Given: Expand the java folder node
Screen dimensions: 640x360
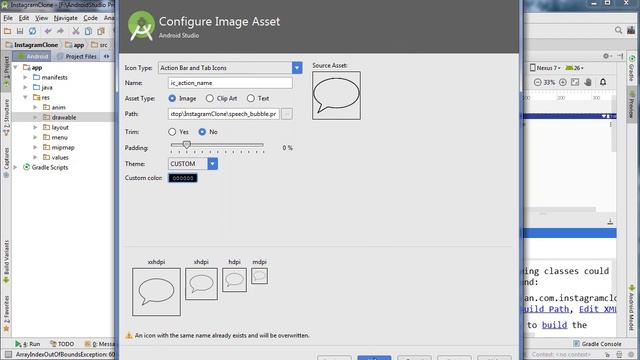Looking at the screenshot, I should 25,87.
